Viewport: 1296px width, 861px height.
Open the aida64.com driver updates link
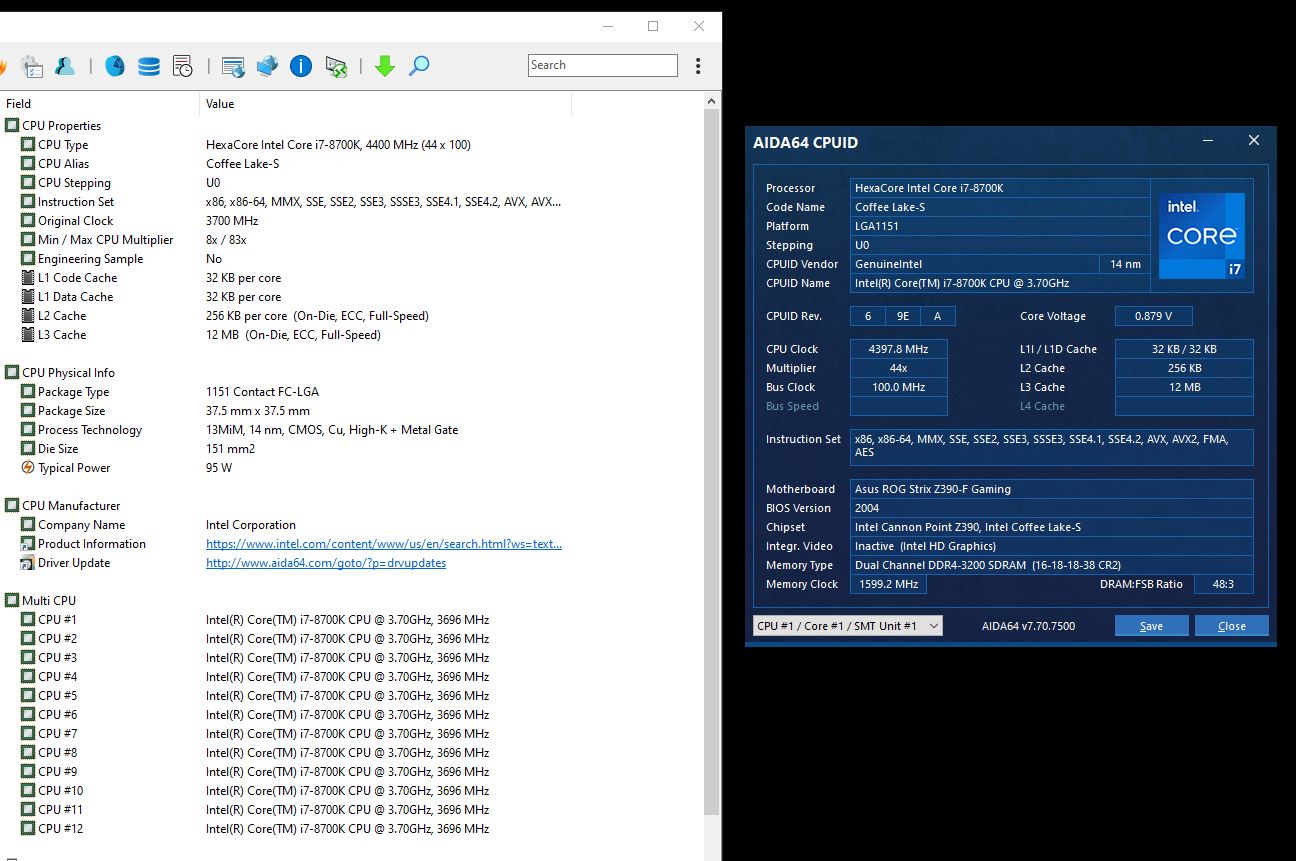[326, 563]
